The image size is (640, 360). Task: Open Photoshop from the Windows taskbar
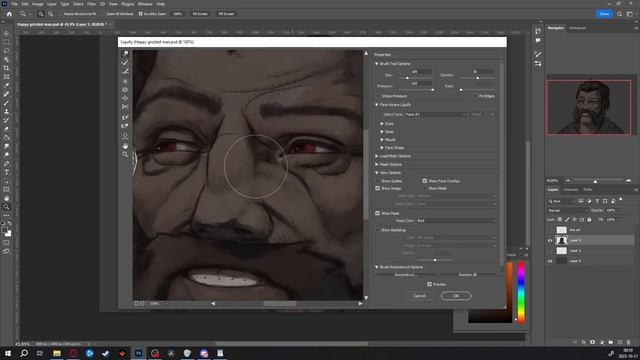click(138, 353)
